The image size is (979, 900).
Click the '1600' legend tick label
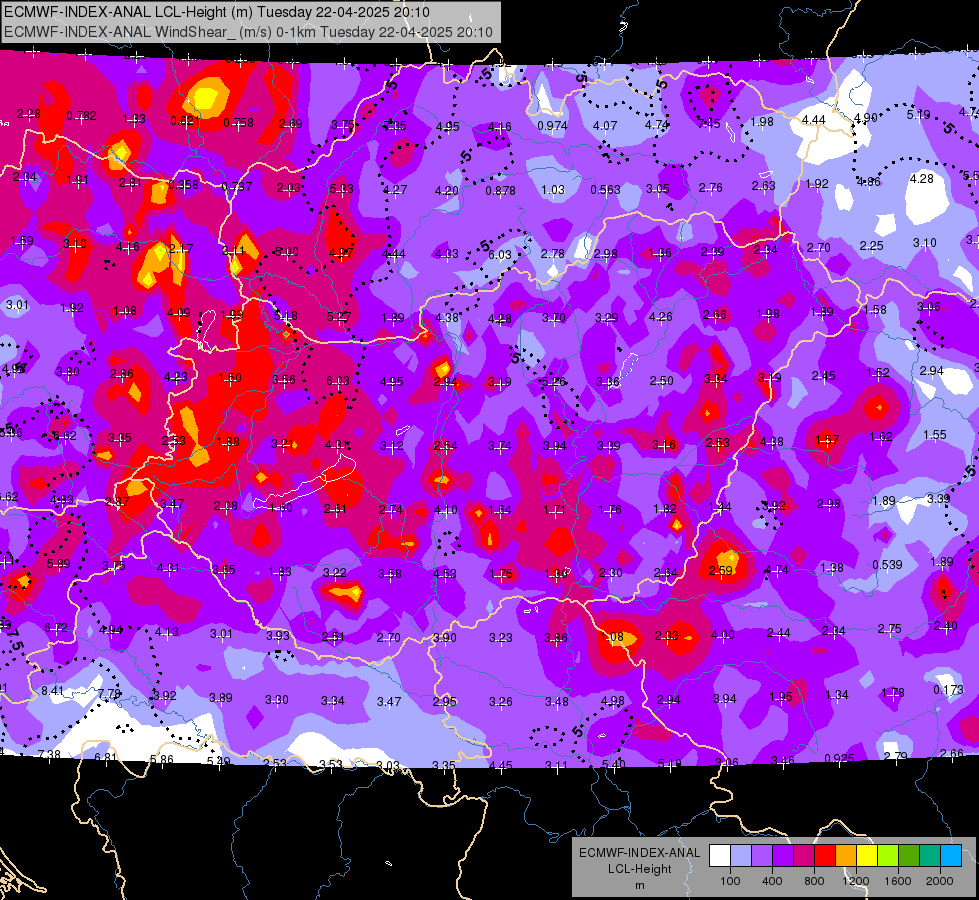(x=898, y=881)
